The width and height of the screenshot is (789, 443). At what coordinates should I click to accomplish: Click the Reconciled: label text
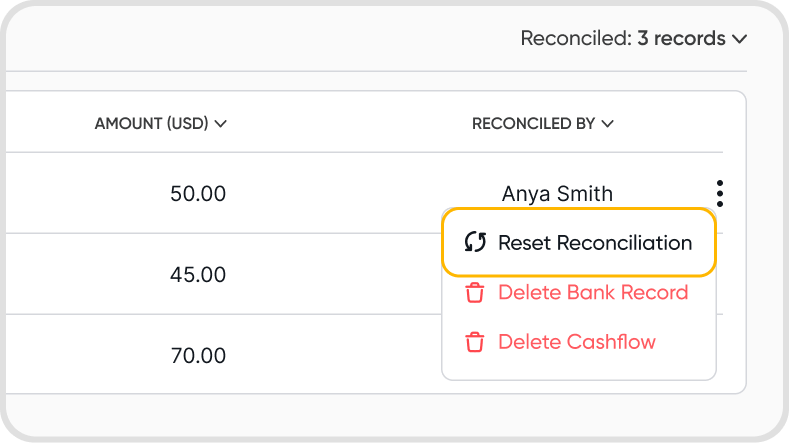575,39
